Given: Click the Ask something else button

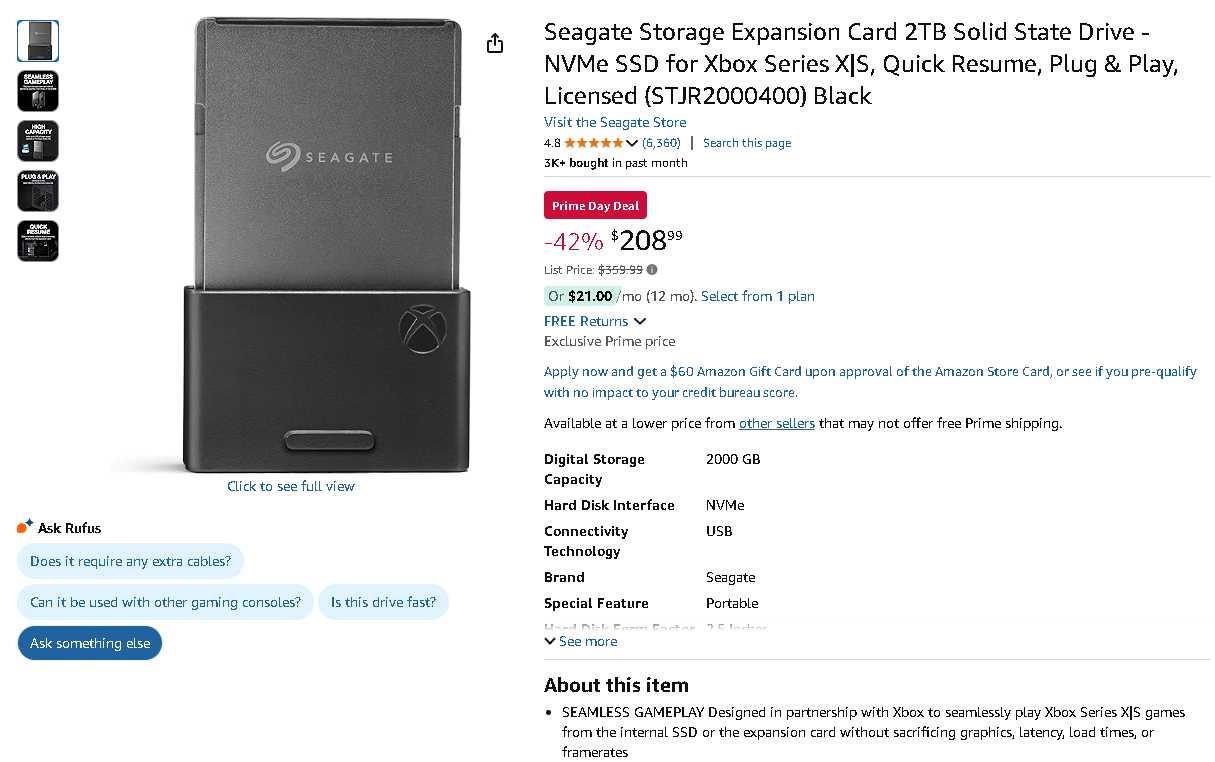Looking at the screenshot, I should pyautogui.click(x=90, y=643).
